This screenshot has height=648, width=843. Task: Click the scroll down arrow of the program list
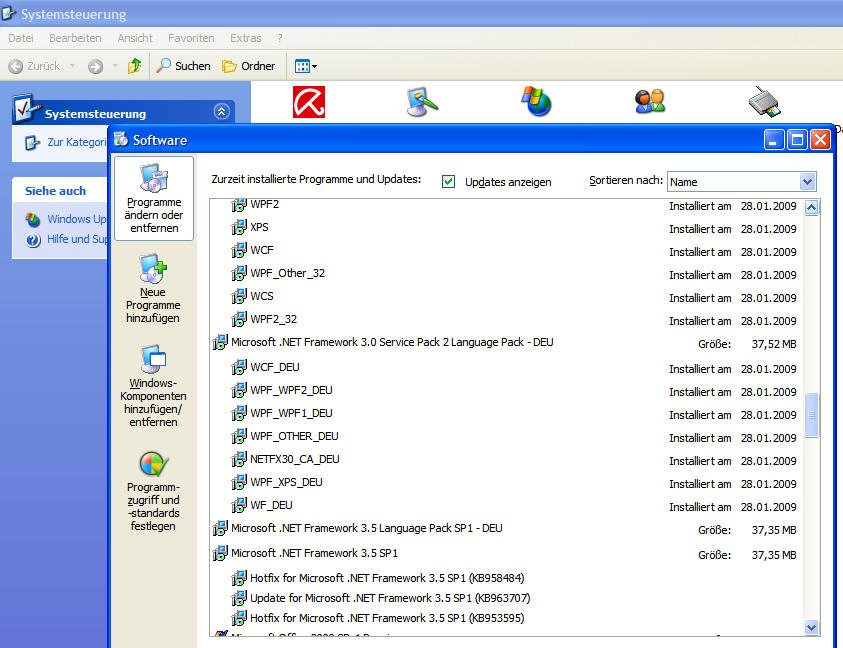point(811,627)
